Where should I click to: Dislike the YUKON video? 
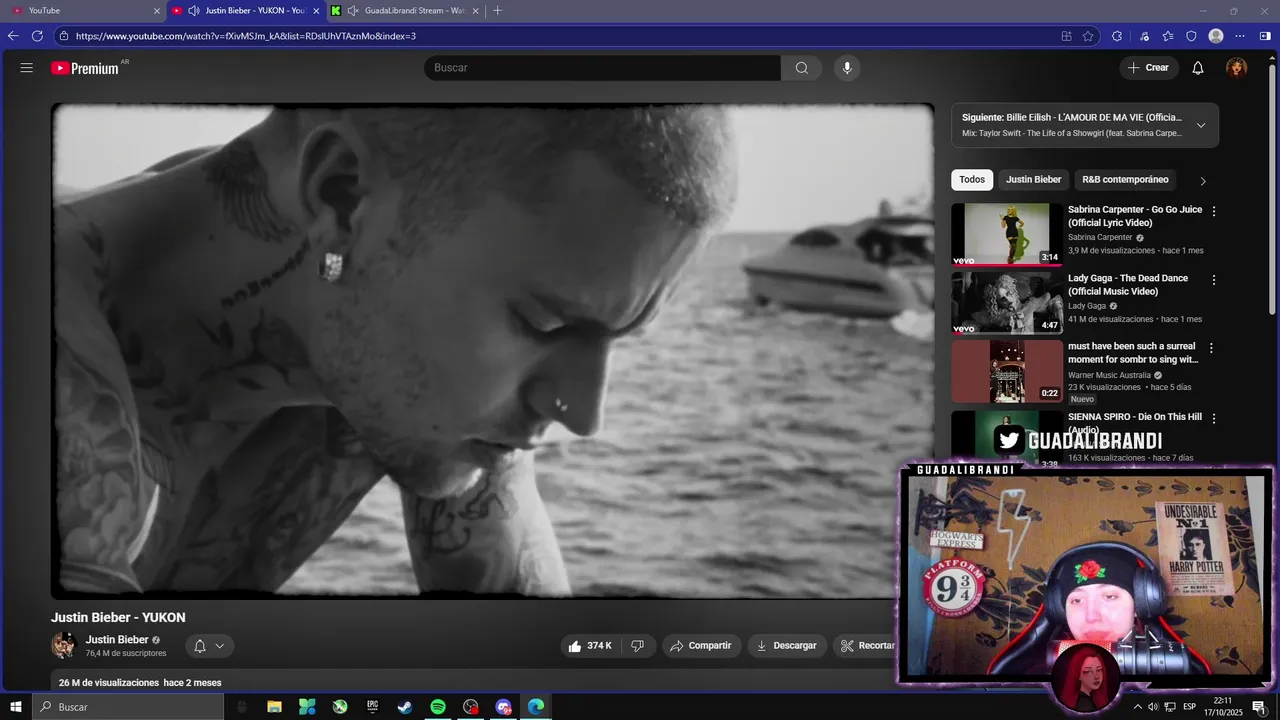pyautogui.click(x=638, y=646)
